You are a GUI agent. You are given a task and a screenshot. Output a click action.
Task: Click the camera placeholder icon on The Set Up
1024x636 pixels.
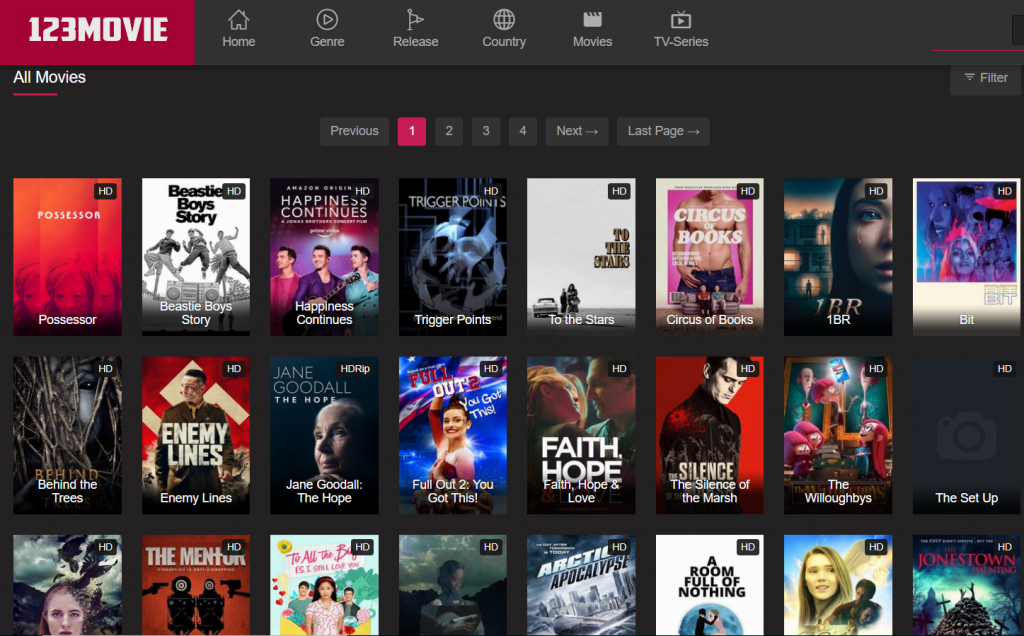[967, 435]
